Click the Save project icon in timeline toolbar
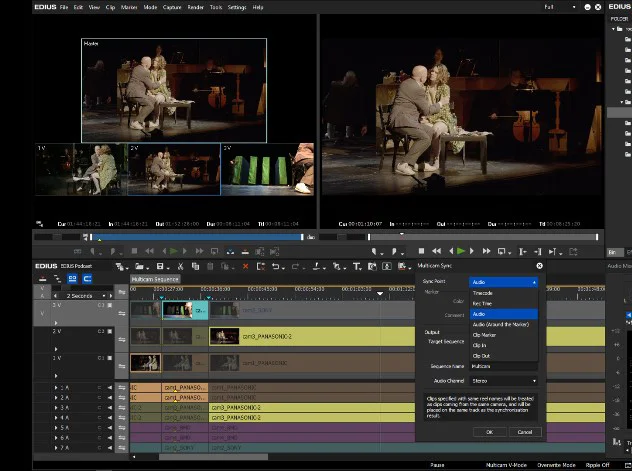Image resolution: width=632 pixels, height=471 pixels. pyautogui.click(x=160, y=266)
